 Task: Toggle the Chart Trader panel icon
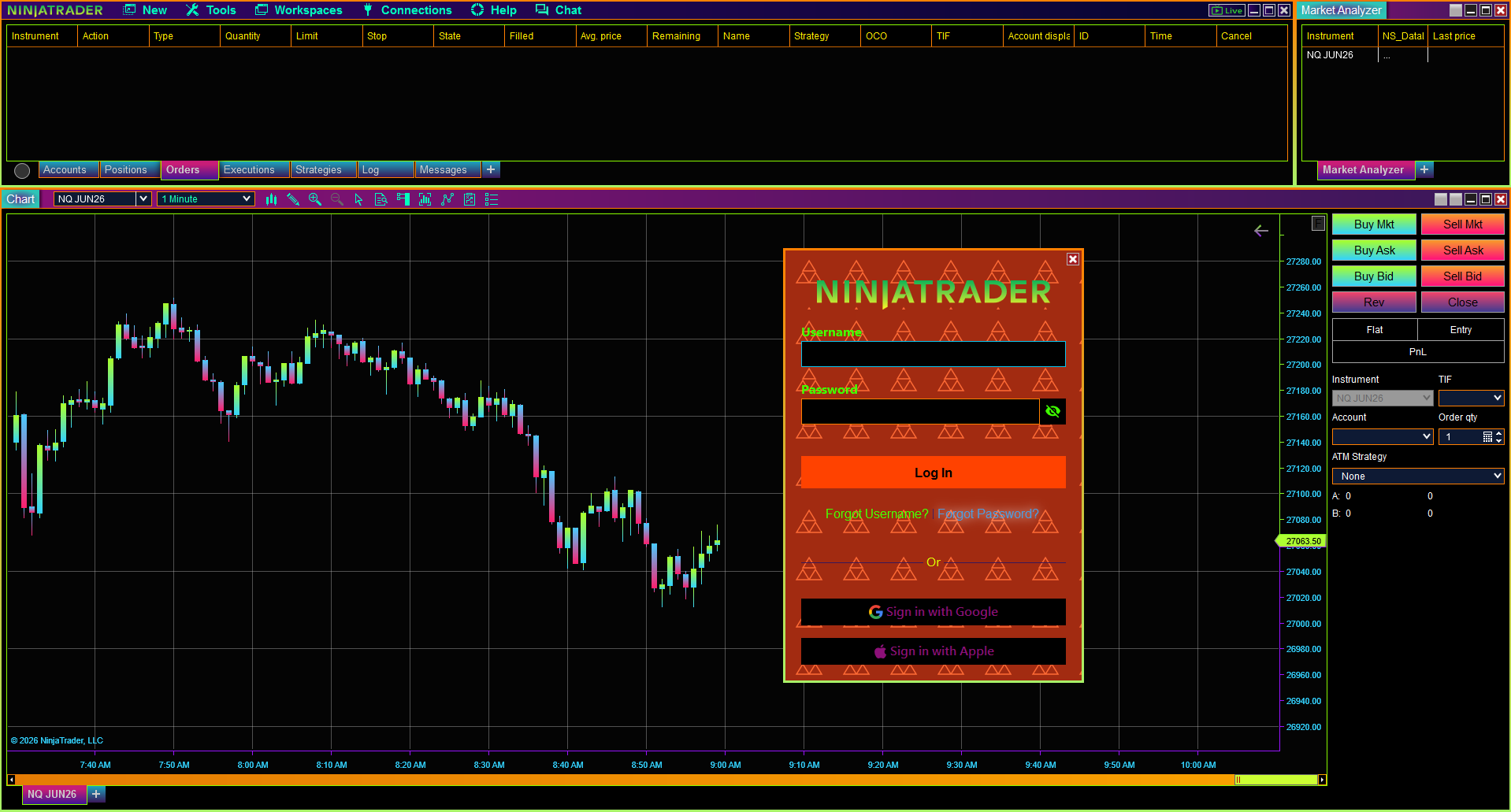[x=403, y=199]
